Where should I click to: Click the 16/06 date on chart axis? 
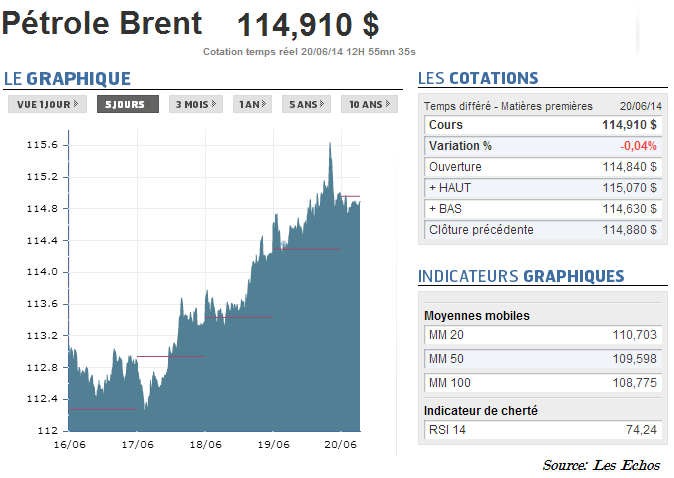point(70,445)
